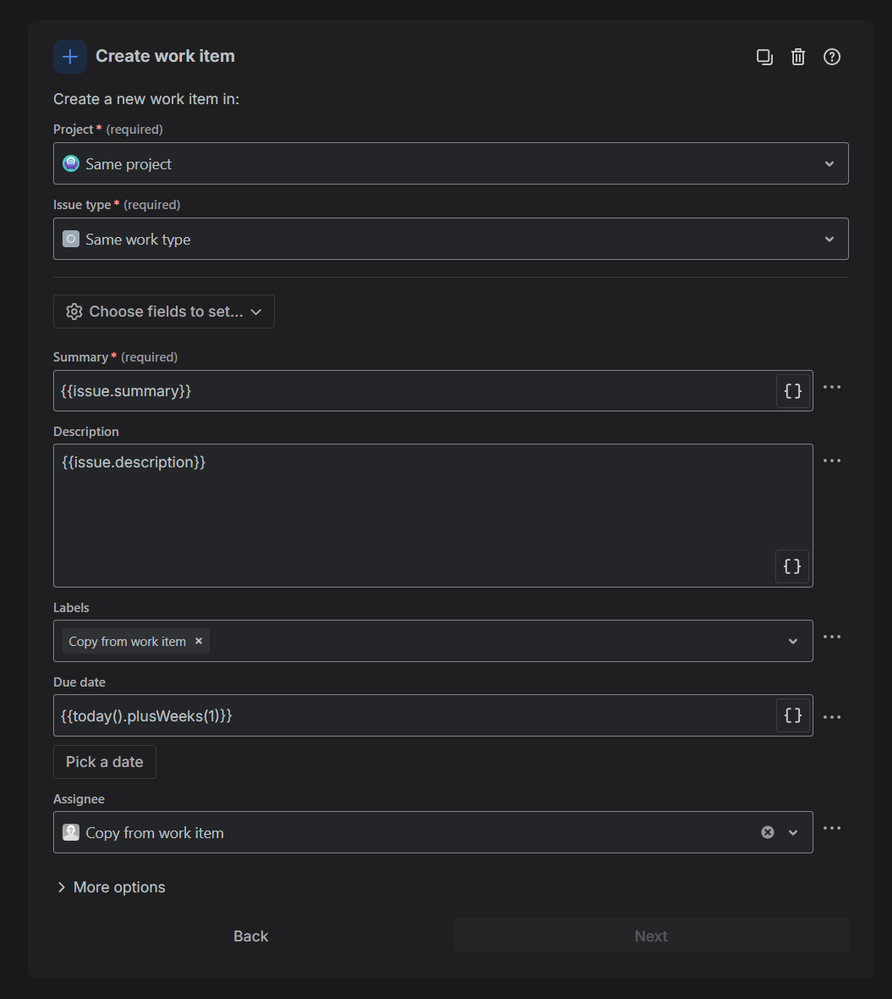892x999 pixels.
Task: Expand the Choose fields to set dropdown
Action: tap(164, 312)
